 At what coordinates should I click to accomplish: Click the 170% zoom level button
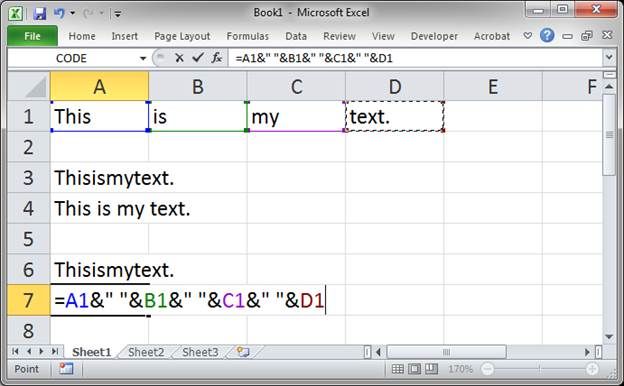coord(460,369)
